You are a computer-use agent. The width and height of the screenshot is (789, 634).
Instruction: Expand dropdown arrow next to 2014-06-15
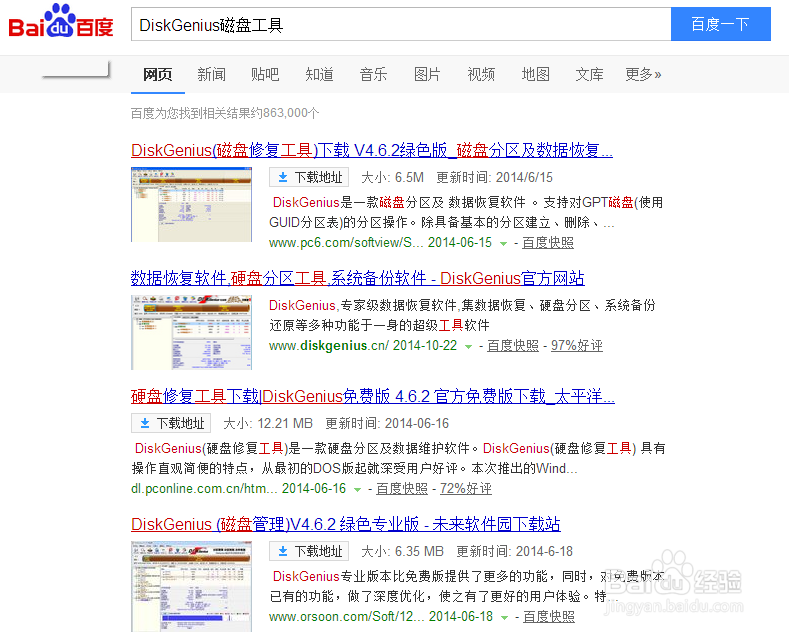click(503, 244)
